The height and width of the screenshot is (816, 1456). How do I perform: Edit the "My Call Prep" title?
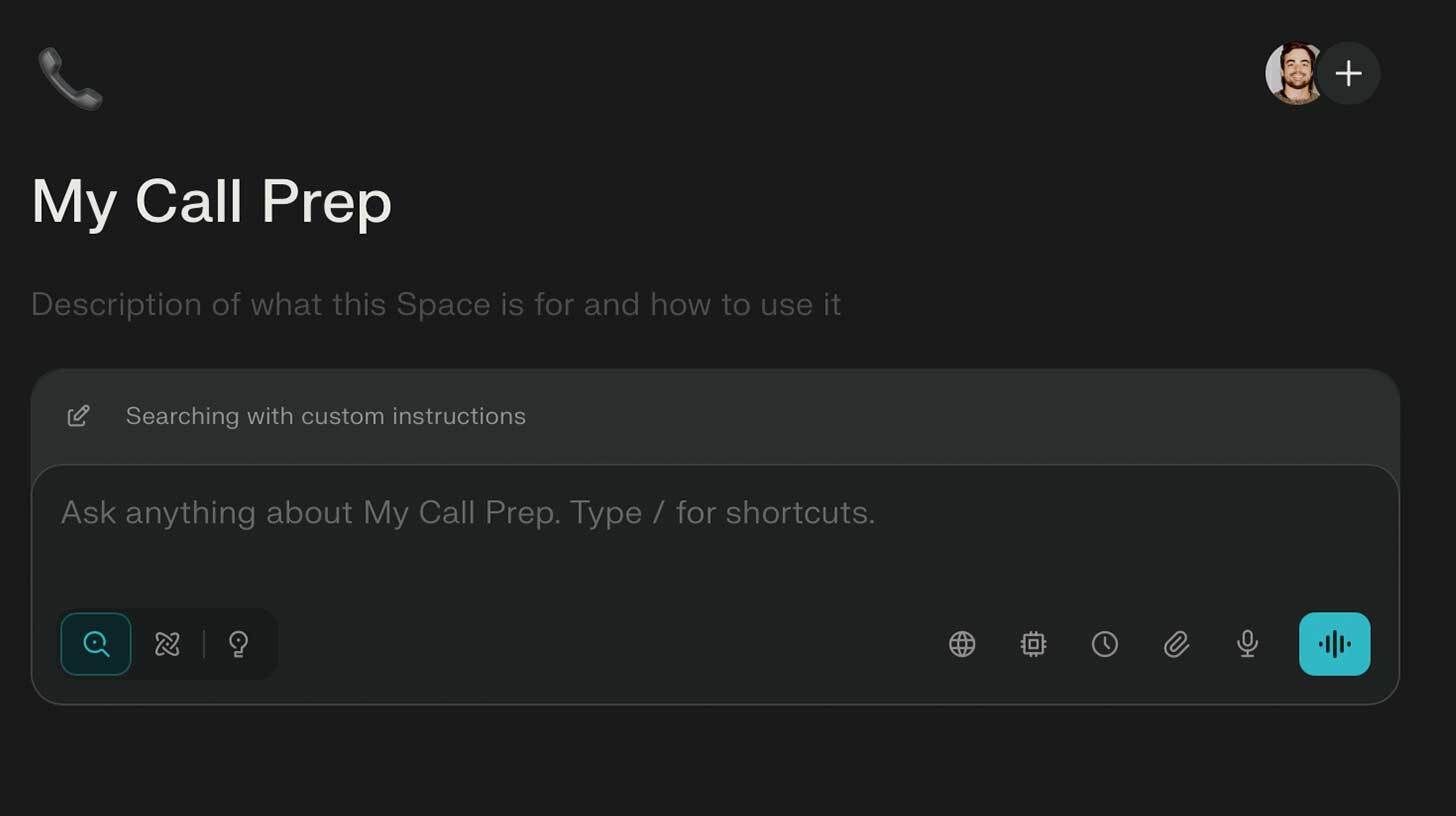coord(211,201)
